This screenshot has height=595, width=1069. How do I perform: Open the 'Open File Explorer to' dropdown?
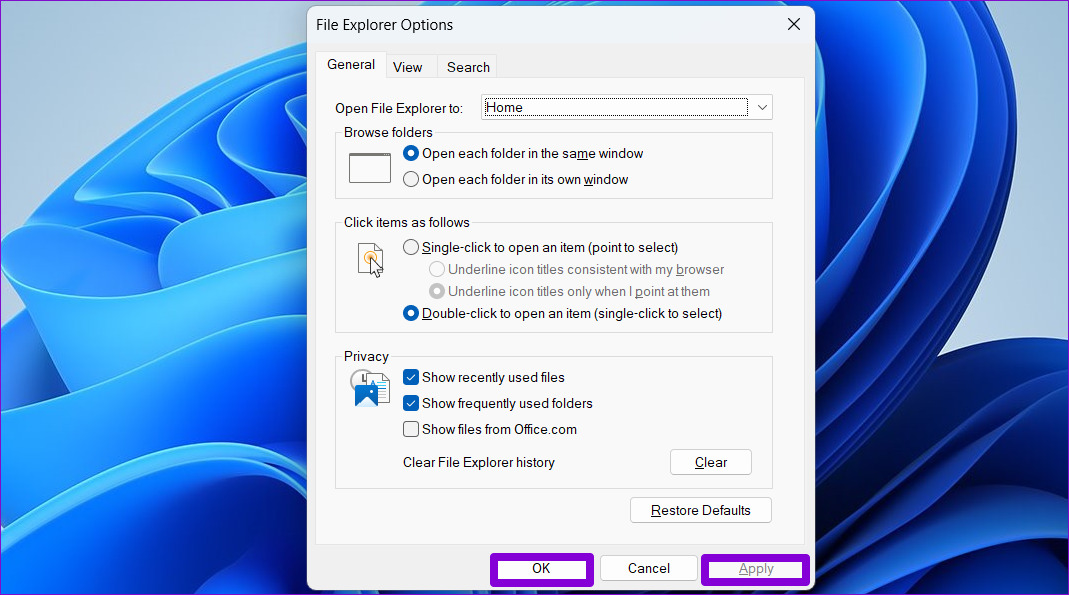point(762,107)
